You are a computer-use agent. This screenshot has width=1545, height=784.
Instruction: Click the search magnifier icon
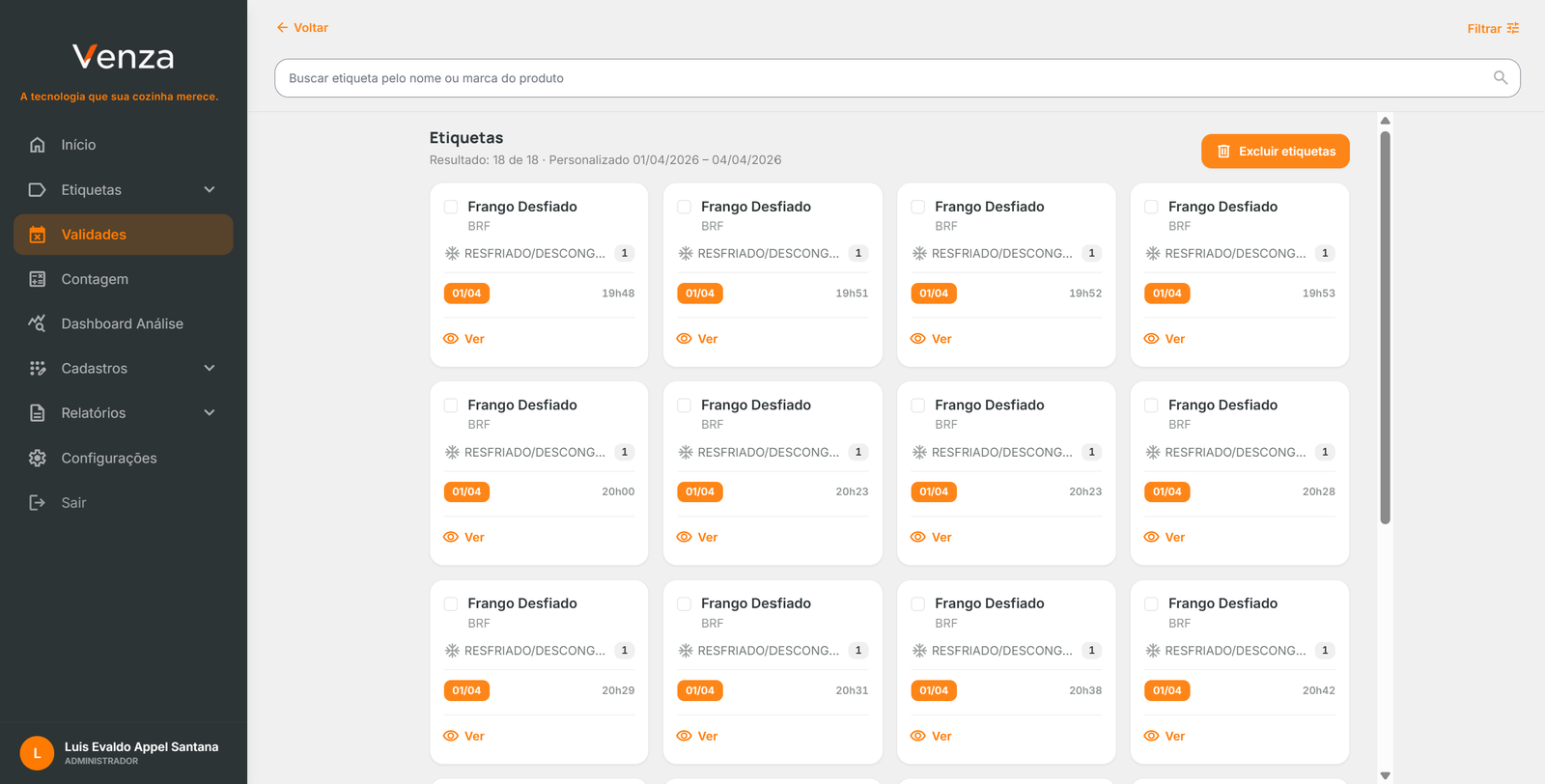1500,78
